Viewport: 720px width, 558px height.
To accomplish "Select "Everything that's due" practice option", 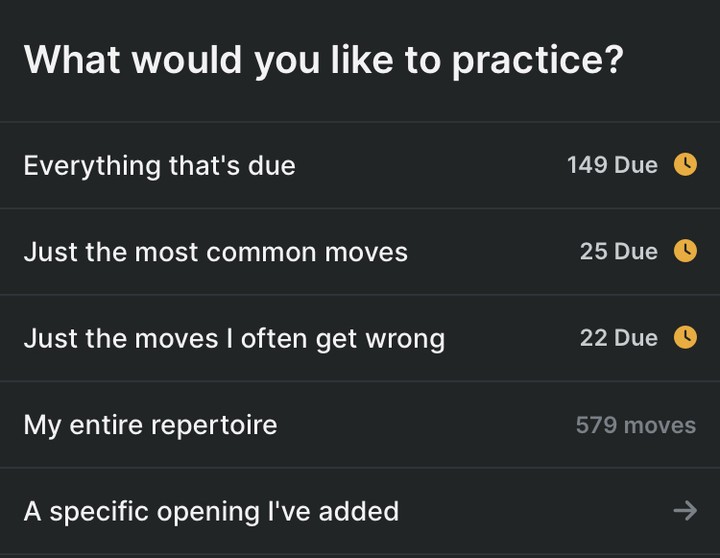I will [x=160, y=165].
